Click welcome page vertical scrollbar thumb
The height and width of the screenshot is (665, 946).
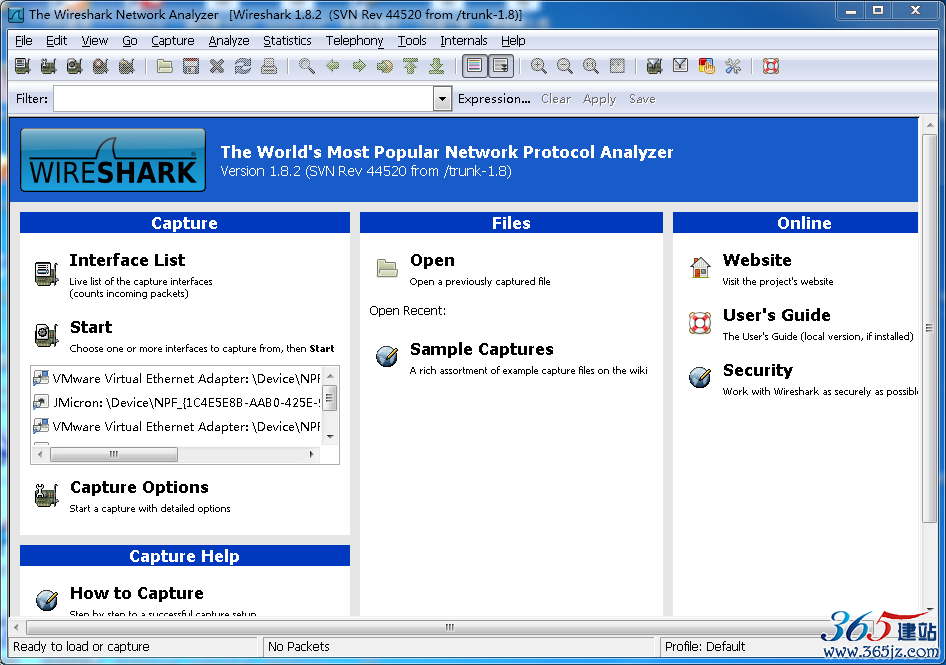pos(929,328)
